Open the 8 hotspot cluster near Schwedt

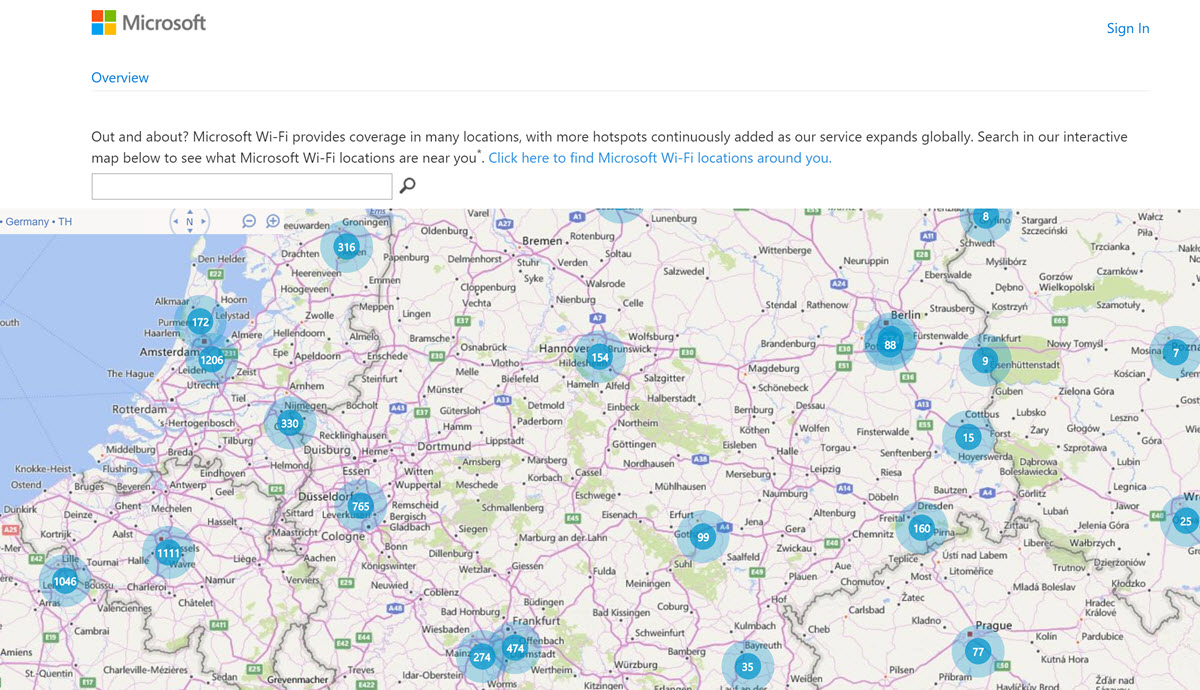coord(986,216)
